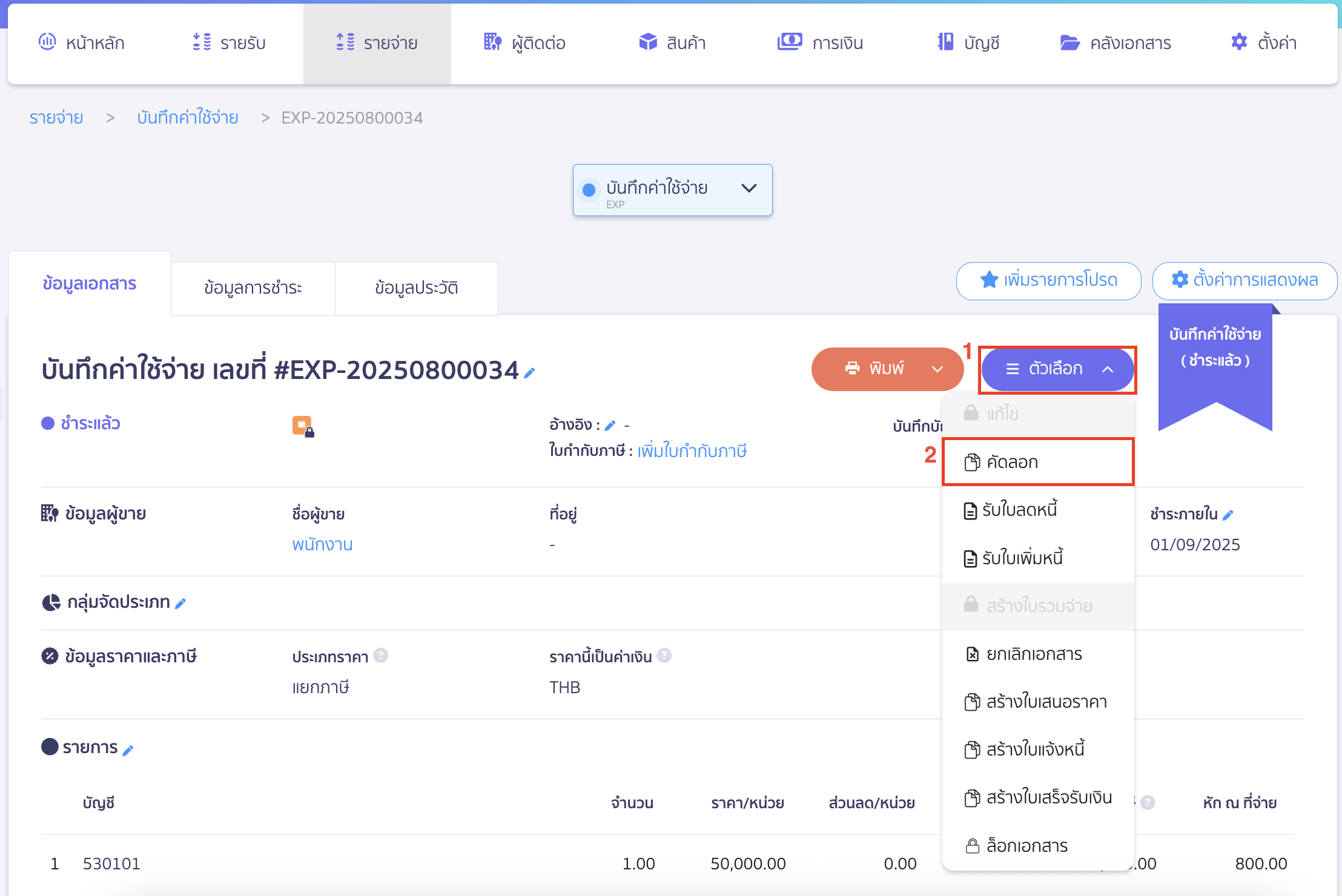
Task: Select คัดลอก from the options menu
Action: [1037, 462]
